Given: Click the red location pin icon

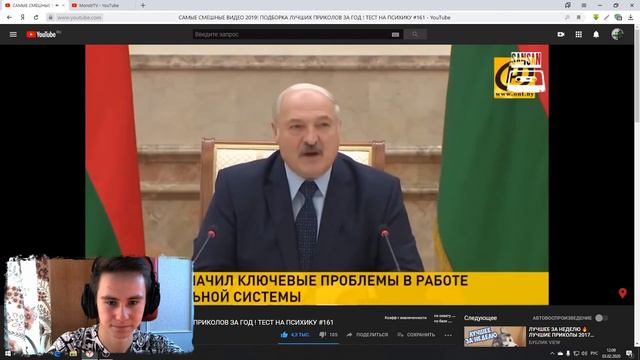Looking at the screenshot, I should (x=622, y=293).
